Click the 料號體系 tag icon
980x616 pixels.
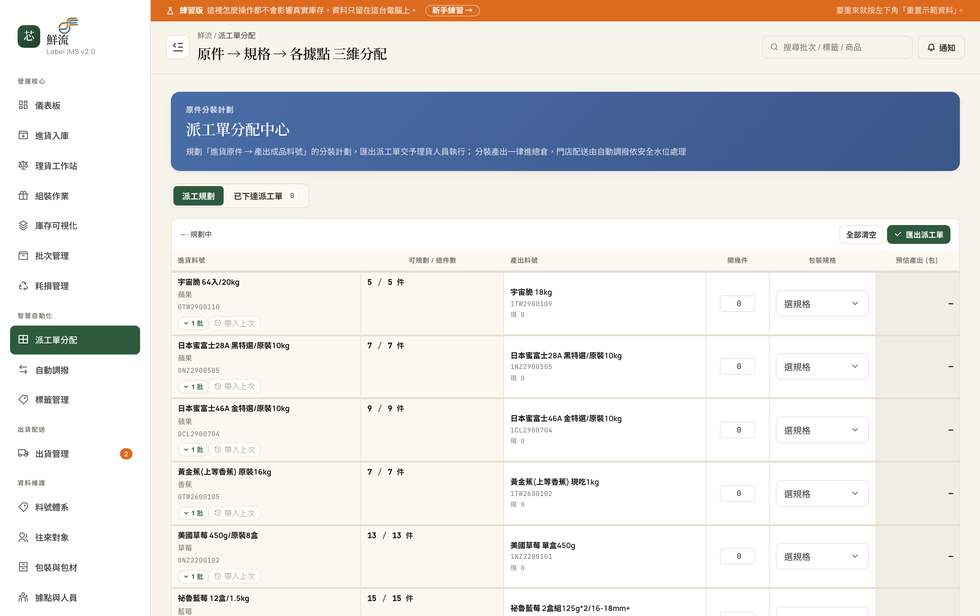click(x=23, y=507)
